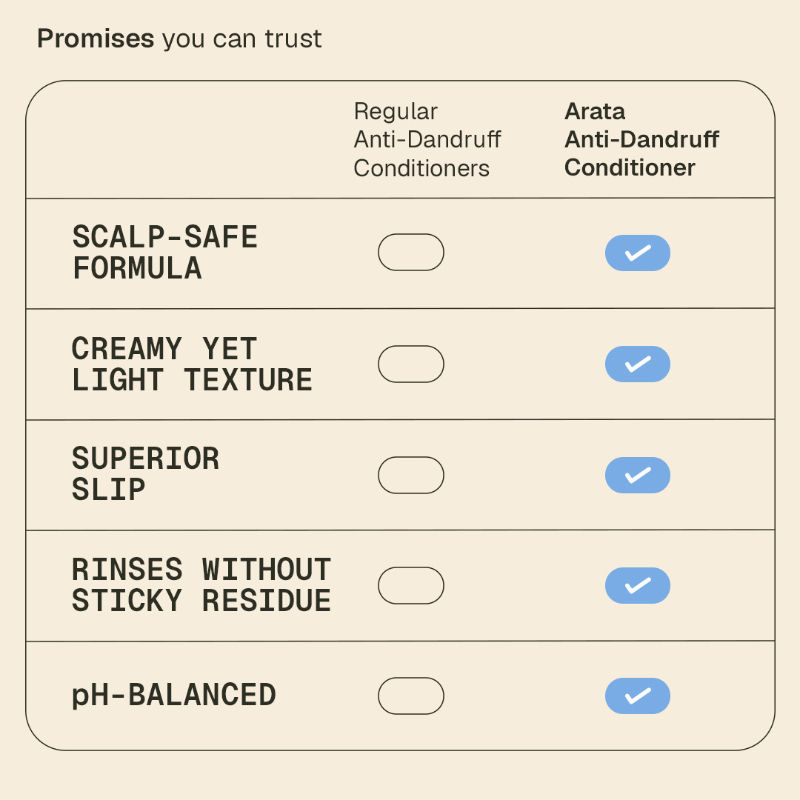Viewport: 800px width, 800px height.
Task: Toggle the empty pill for Scalp-Safe Formula
Action: (x=410, y=252)
